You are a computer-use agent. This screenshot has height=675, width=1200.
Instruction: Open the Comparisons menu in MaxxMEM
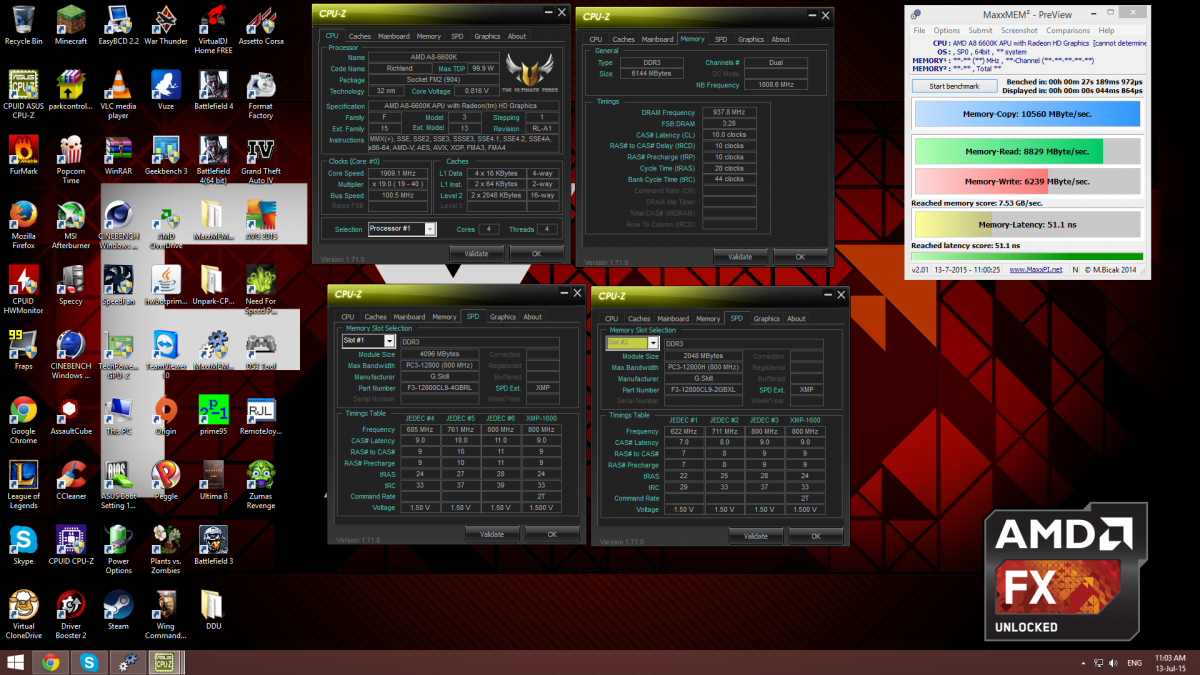(x=1067, y=31)
